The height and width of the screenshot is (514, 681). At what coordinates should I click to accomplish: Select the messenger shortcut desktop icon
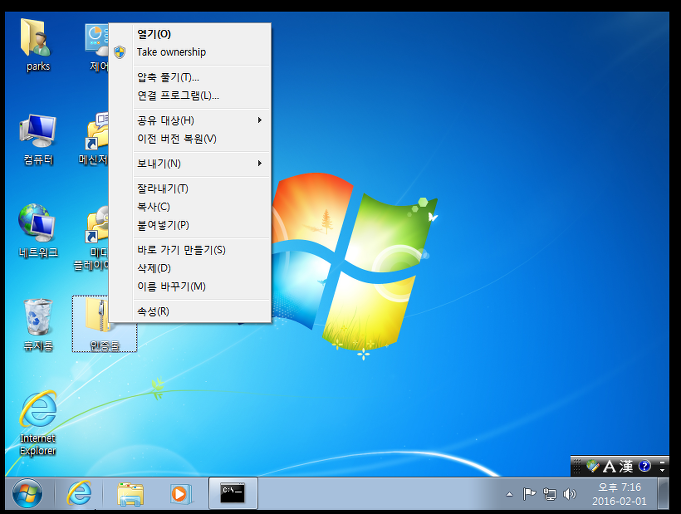pos(94,139)
